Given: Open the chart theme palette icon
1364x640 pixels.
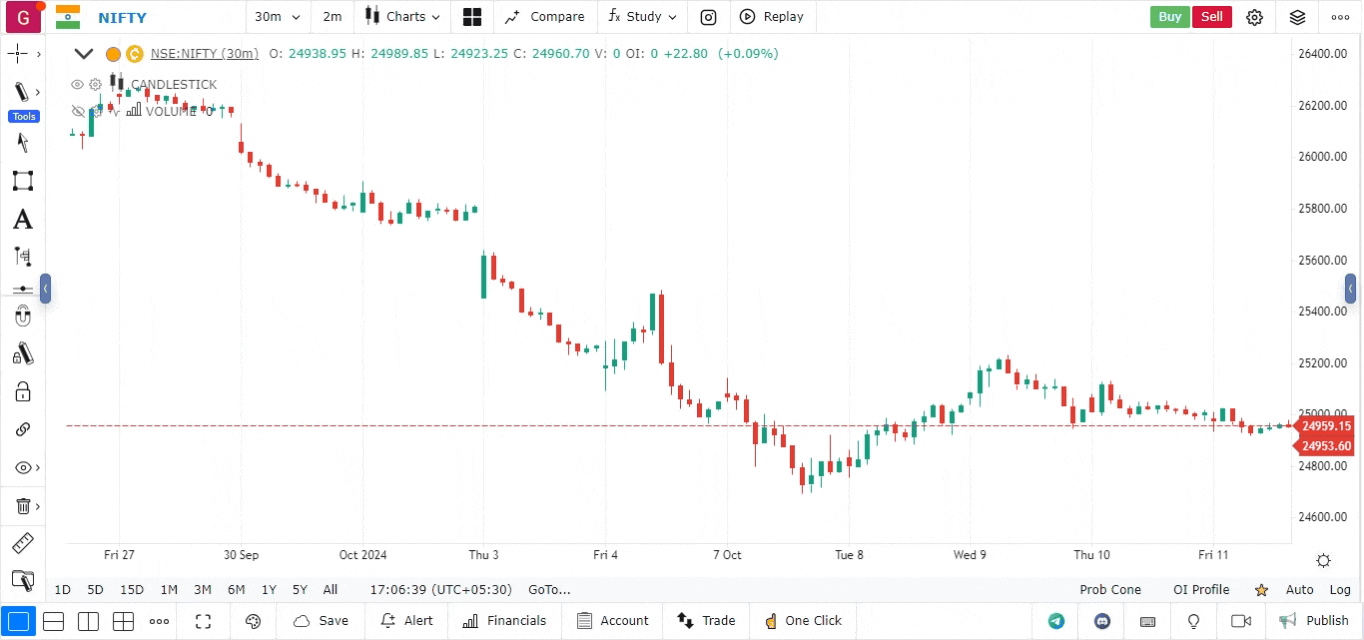Looking at the screenshot, I should point(253,621).
